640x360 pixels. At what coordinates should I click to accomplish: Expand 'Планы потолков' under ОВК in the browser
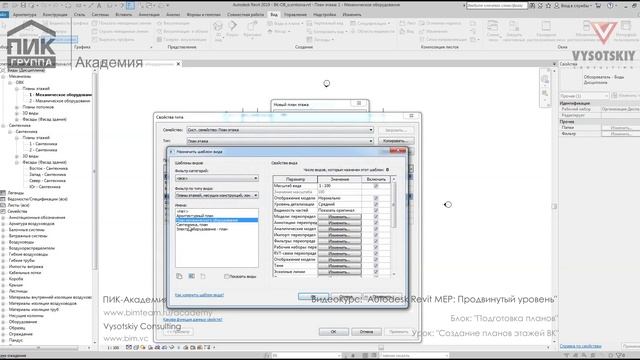(x=17, y=107)
